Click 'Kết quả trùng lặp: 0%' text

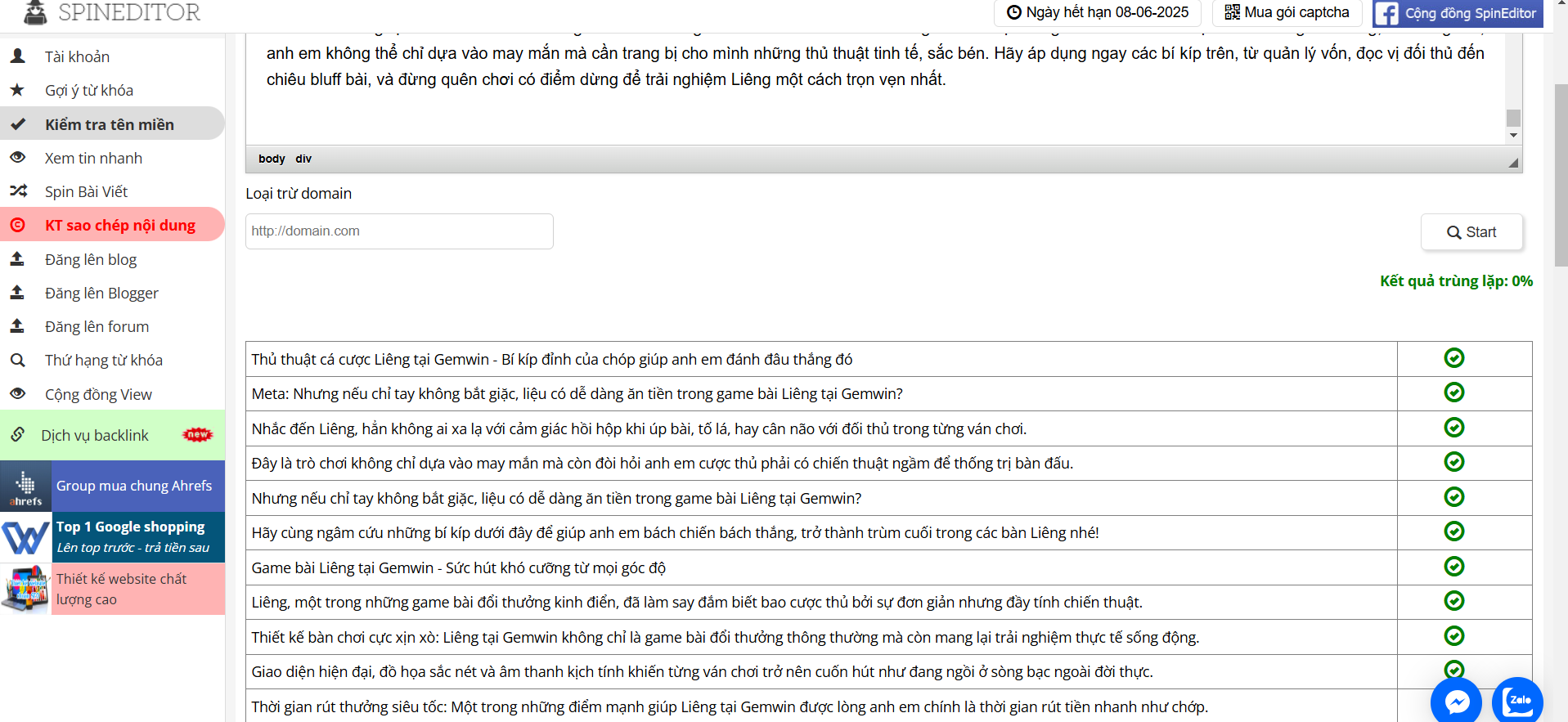coord(1456,280)
